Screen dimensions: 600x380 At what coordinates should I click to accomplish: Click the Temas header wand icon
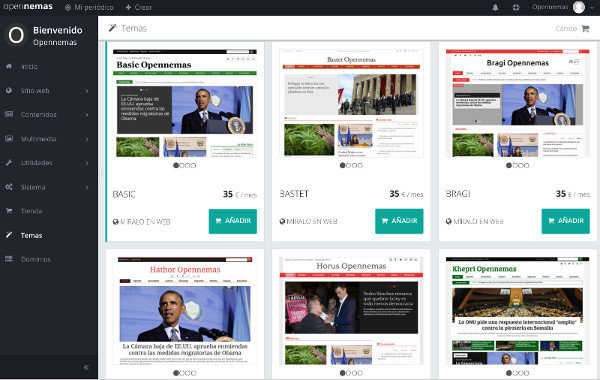pos(112,28)
